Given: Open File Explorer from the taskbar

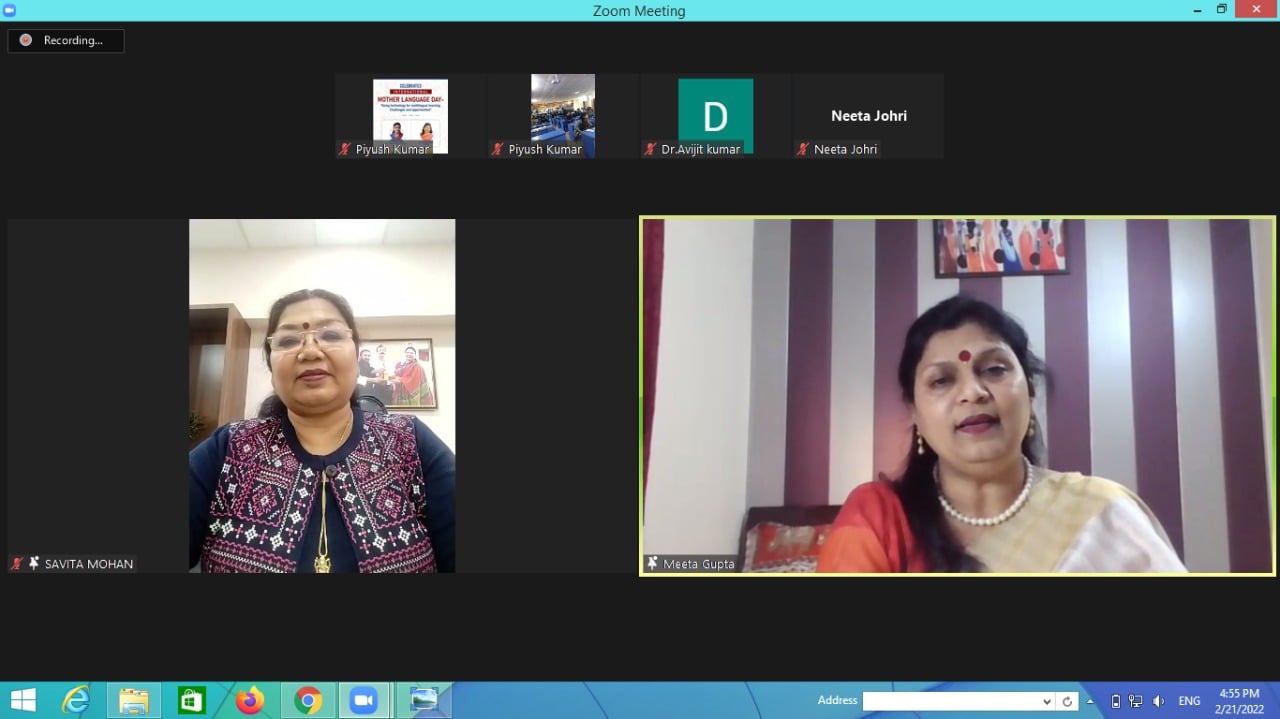Looking at the screenshot, I should 134,700.
